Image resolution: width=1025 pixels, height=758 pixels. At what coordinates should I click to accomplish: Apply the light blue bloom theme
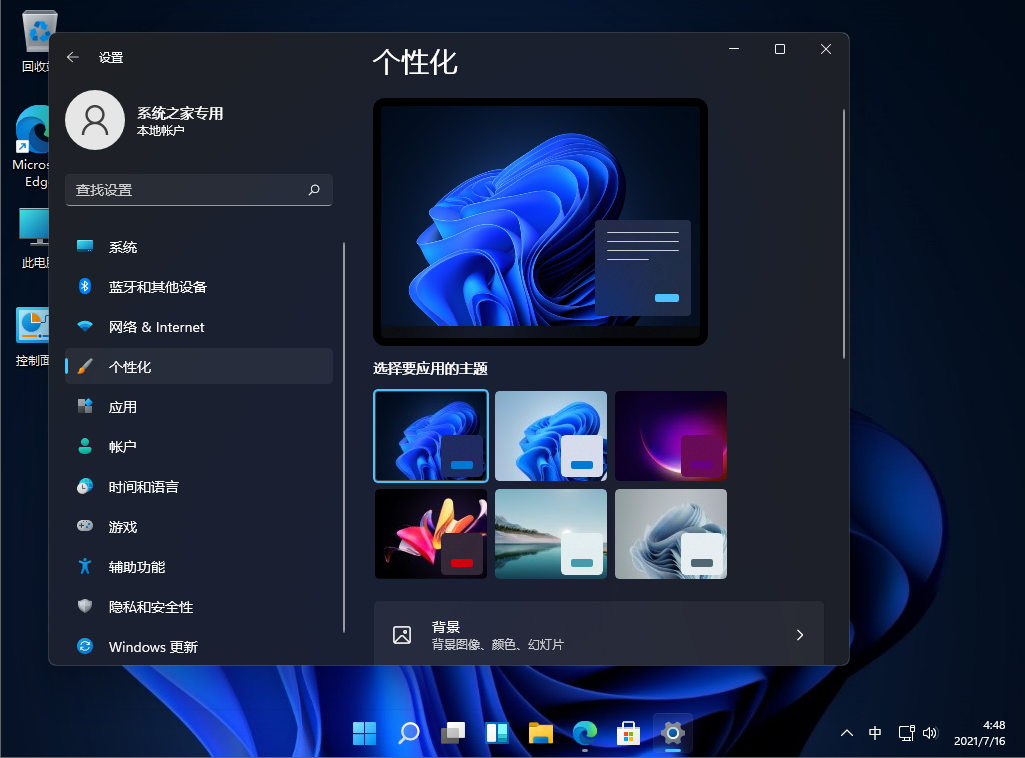pyautogui.click(x=551, y=436)
